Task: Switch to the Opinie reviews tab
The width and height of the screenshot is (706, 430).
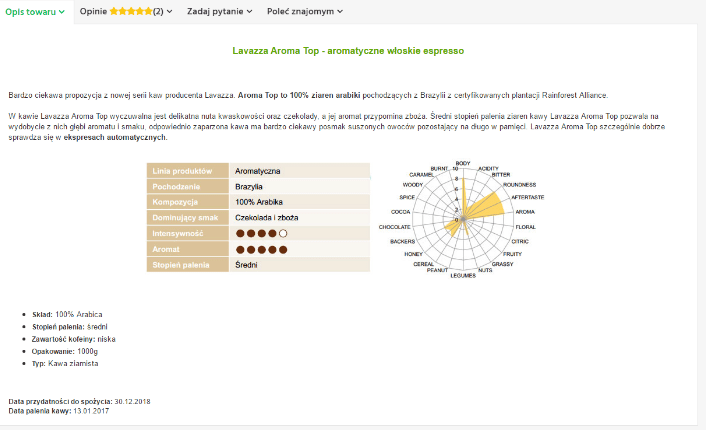Action: click(x=126, y=12)
